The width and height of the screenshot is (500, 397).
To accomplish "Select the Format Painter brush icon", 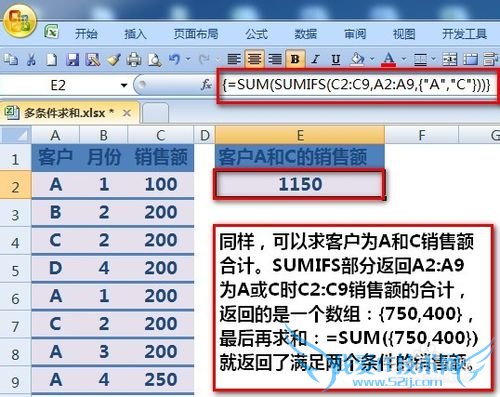I will click(113, 60).
